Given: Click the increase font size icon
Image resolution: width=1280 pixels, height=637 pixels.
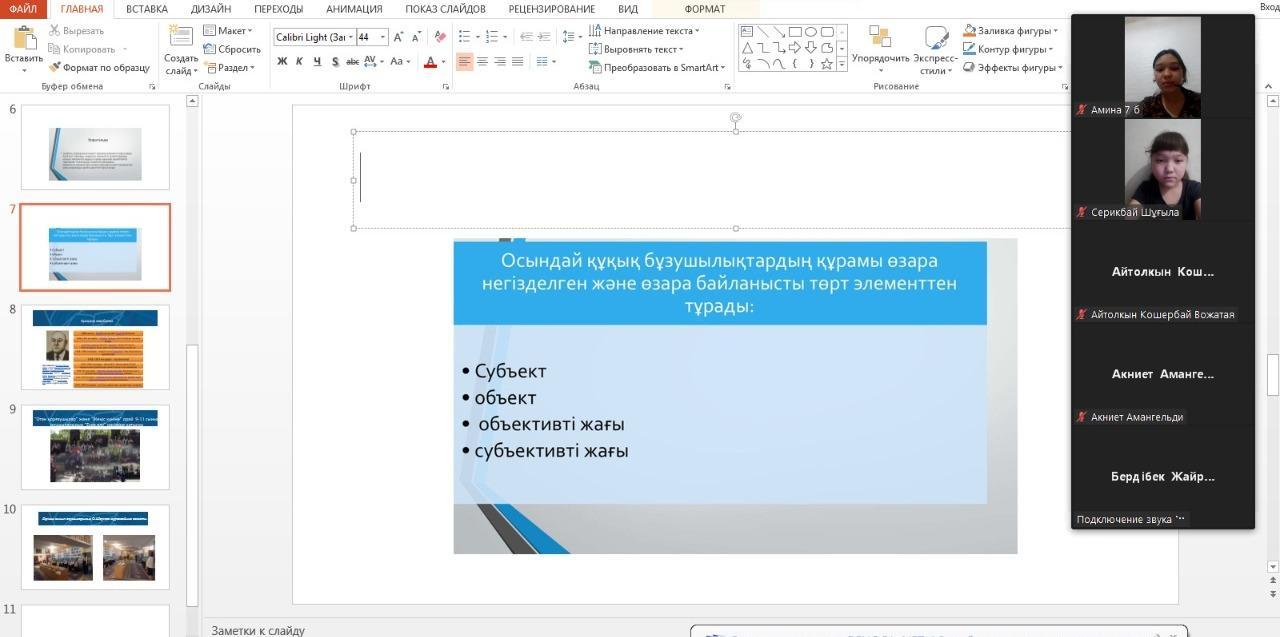Looking at the screenshot, I should click(398, 37).
